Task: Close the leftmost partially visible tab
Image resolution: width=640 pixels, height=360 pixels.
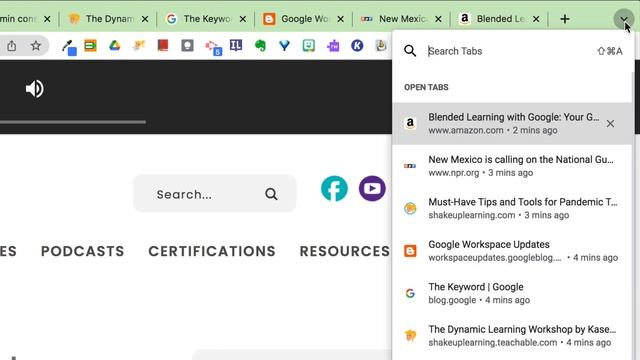Action: pyautogui.click(x=47, y=19)
